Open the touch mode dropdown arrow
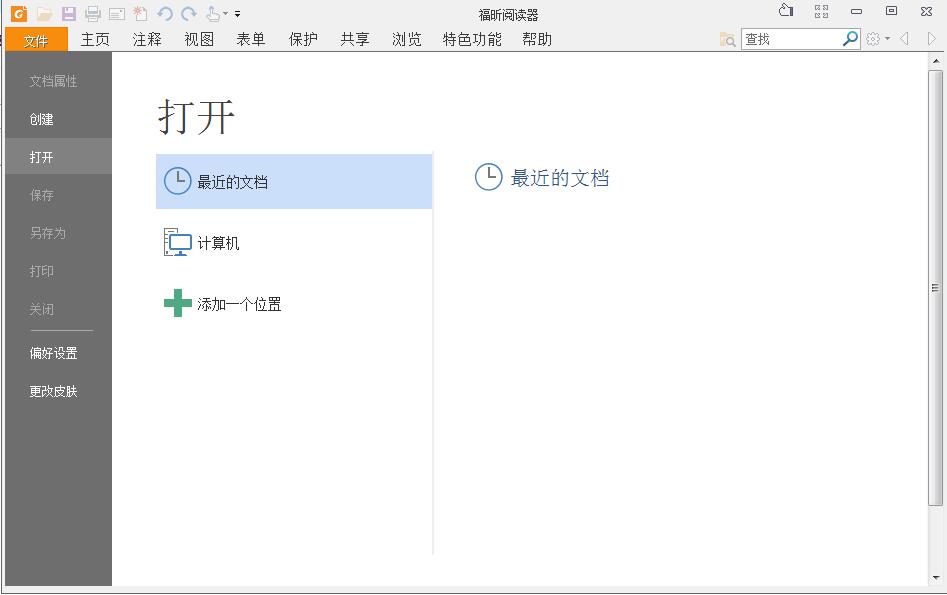The width and height of the screenshot is (947, 595). pyautogui.click(x=225, y=15)
